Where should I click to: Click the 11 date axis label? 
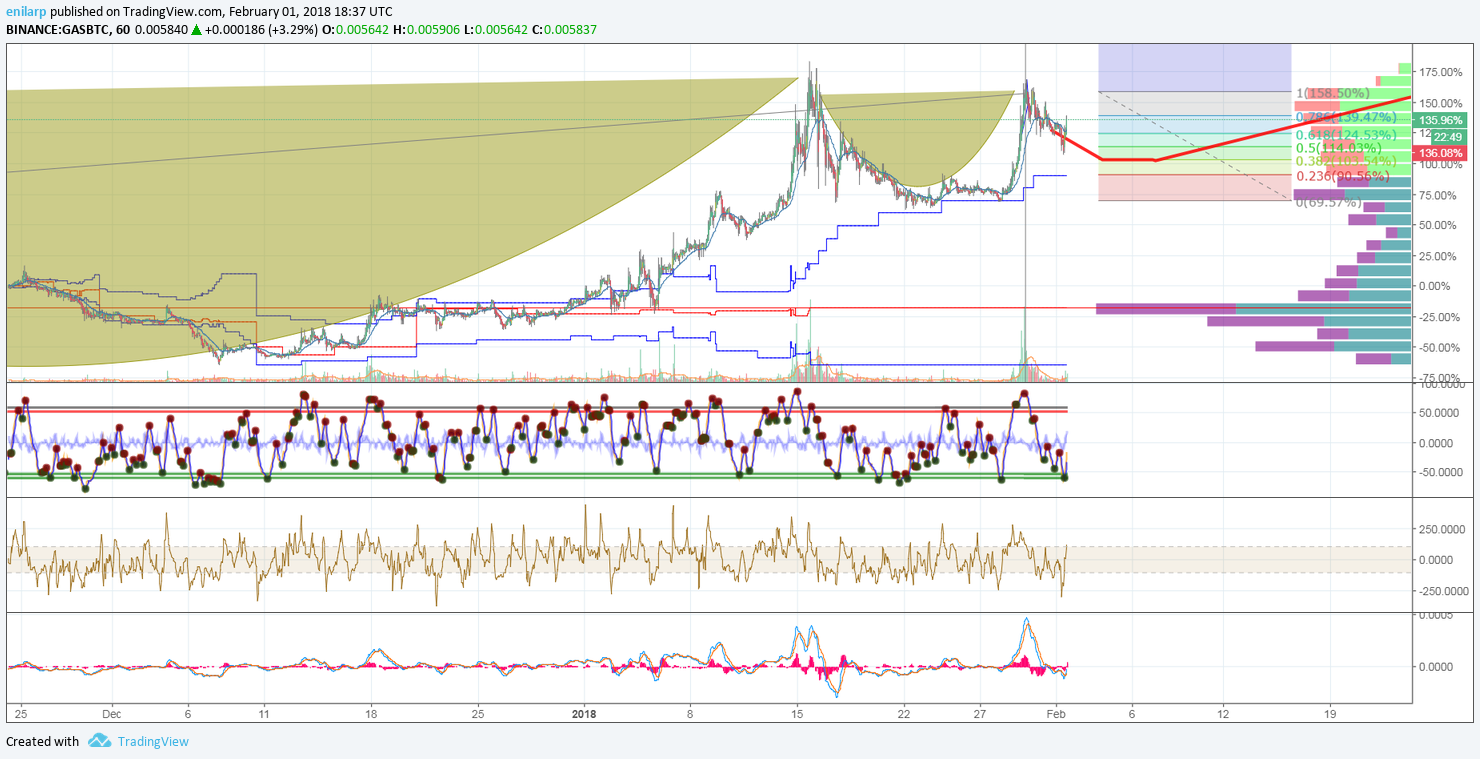265,715
